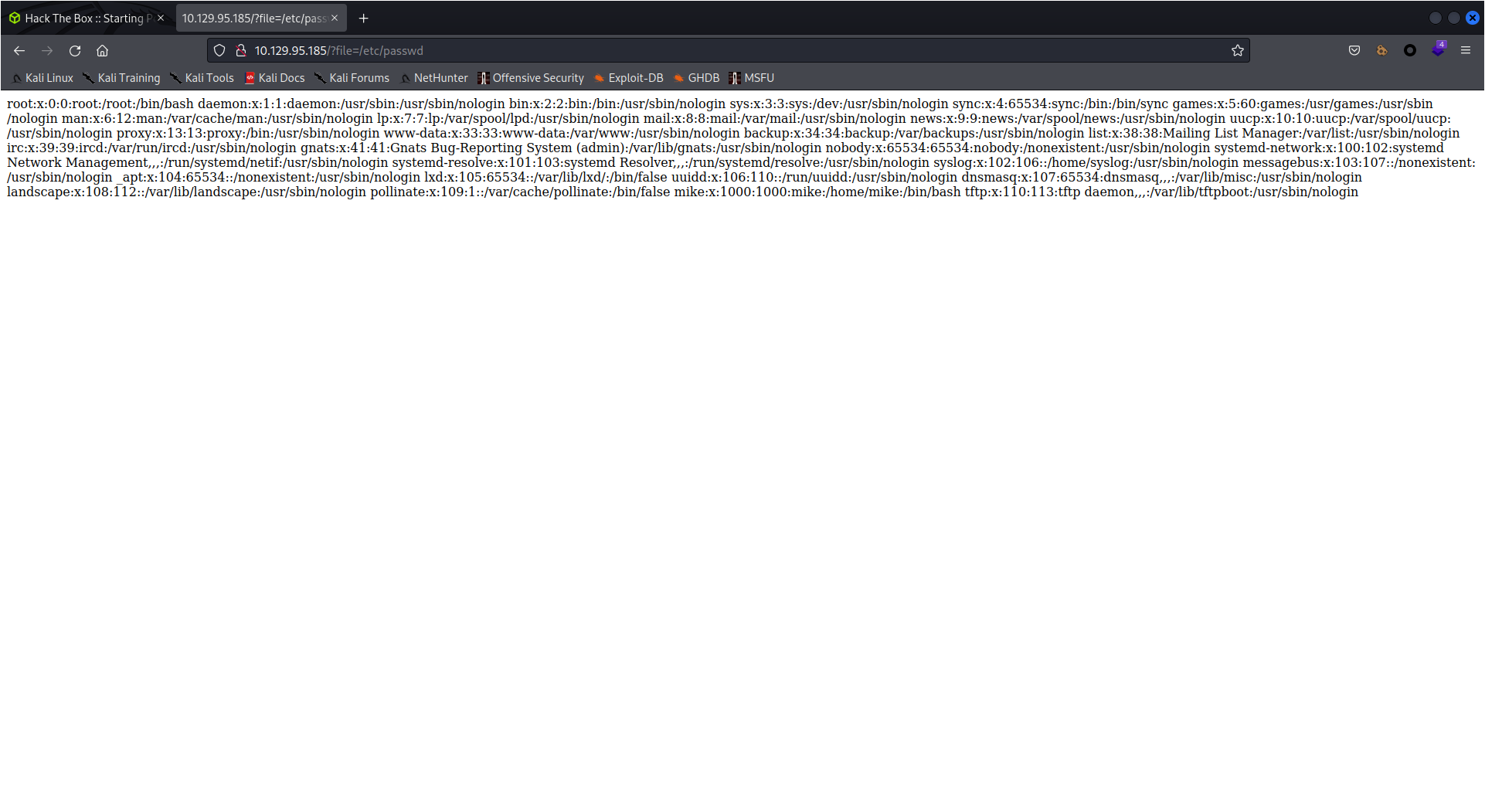Screen dimensions: 1485x812
Task: Open the Kali Training bookmark
Action: (x=122, y=78)
